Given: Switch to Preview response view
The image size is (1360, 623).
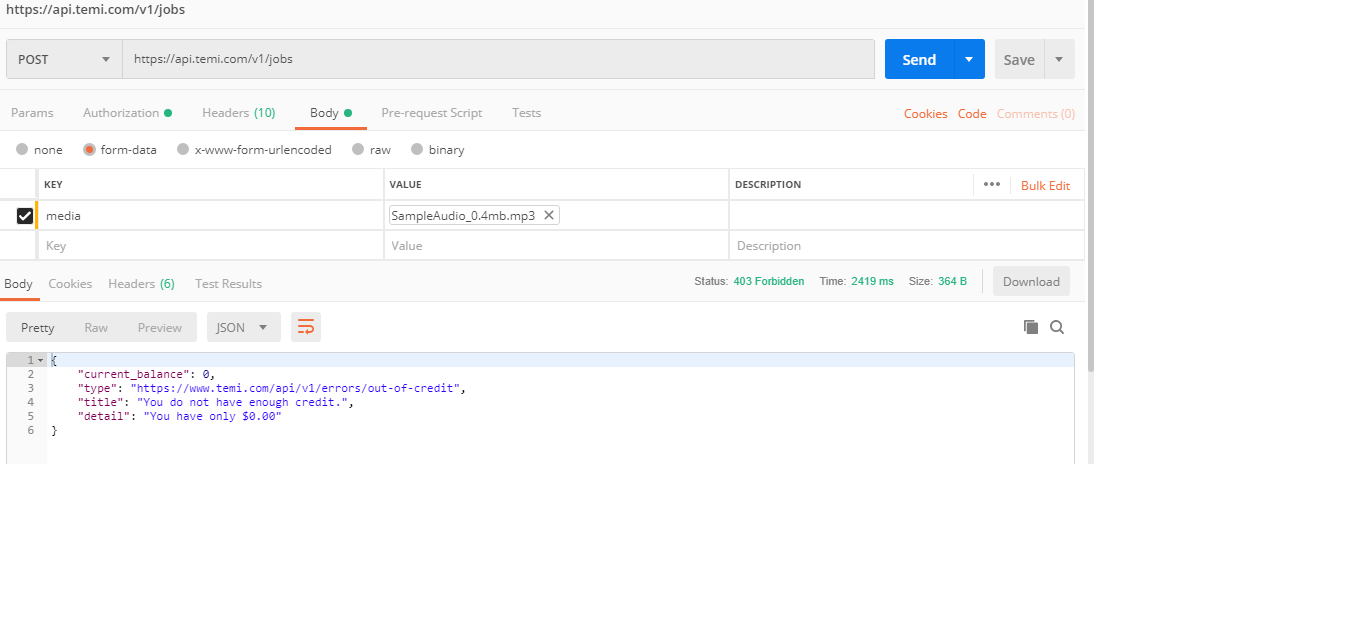Looking at the screenshot, I should (x=160, y=327).
